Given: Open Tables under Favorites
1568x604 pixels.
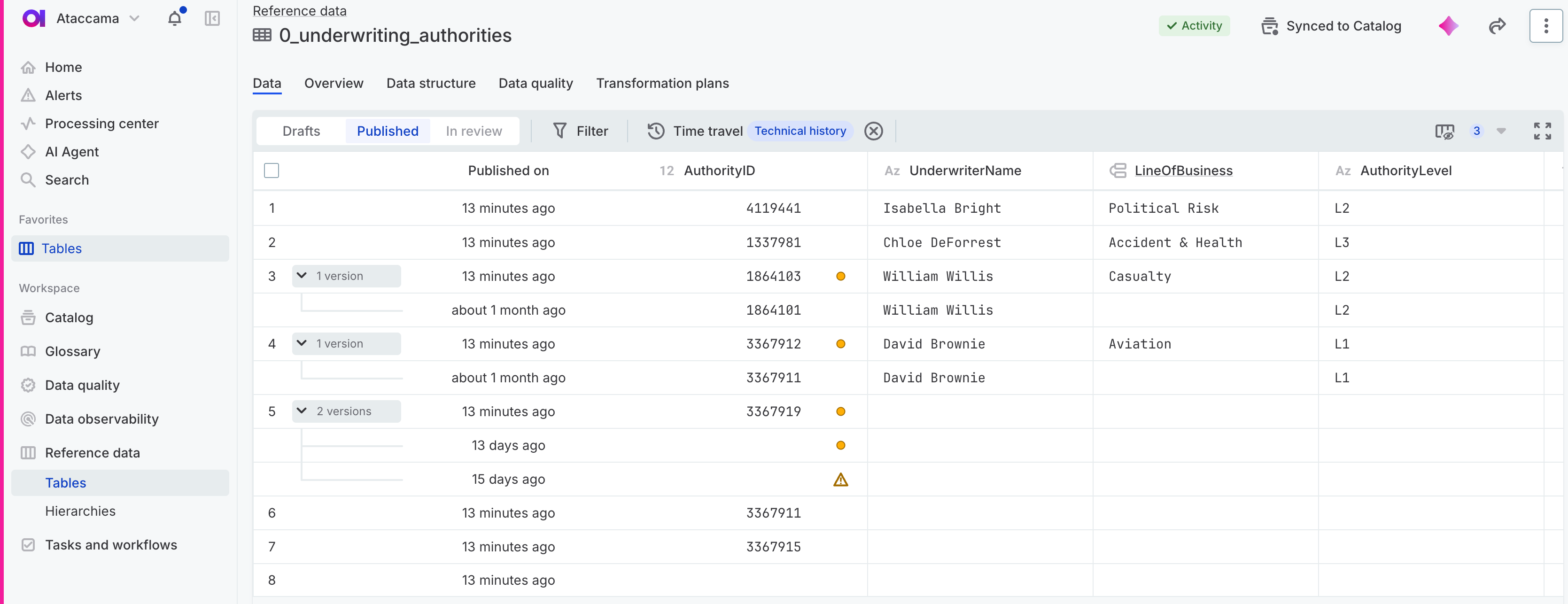Looking at the screenshot, I should (120, 248).
